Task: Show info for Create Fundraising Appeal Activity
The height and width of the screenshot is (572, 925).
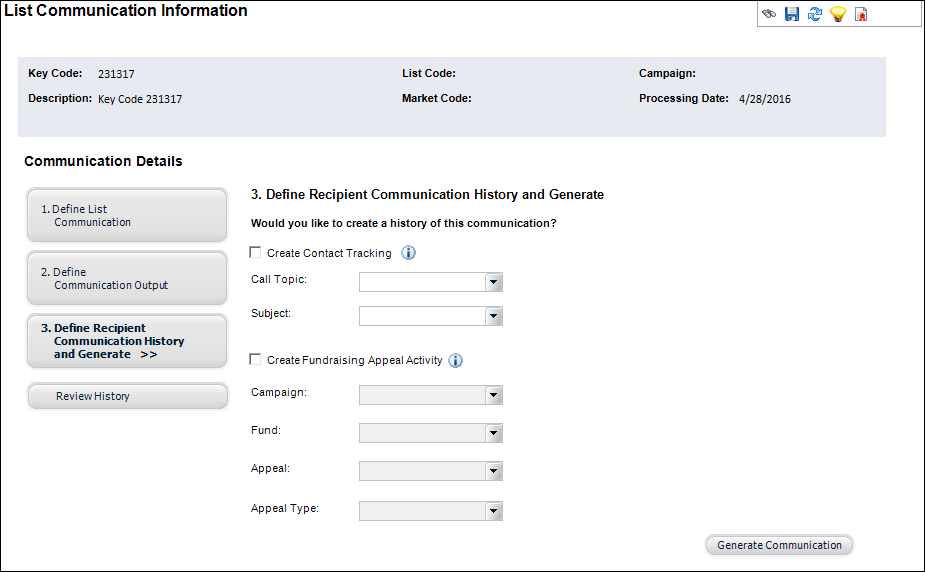Action: tap(455, 360)
